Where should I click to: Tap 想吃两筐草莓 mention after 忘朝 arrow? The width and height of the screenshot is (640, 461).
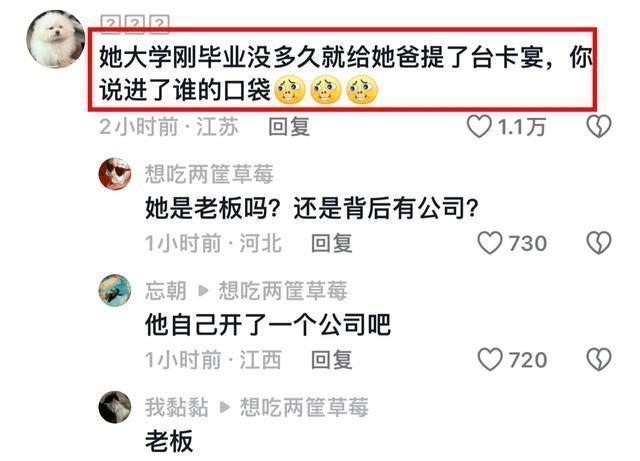(x=283, y=291)
